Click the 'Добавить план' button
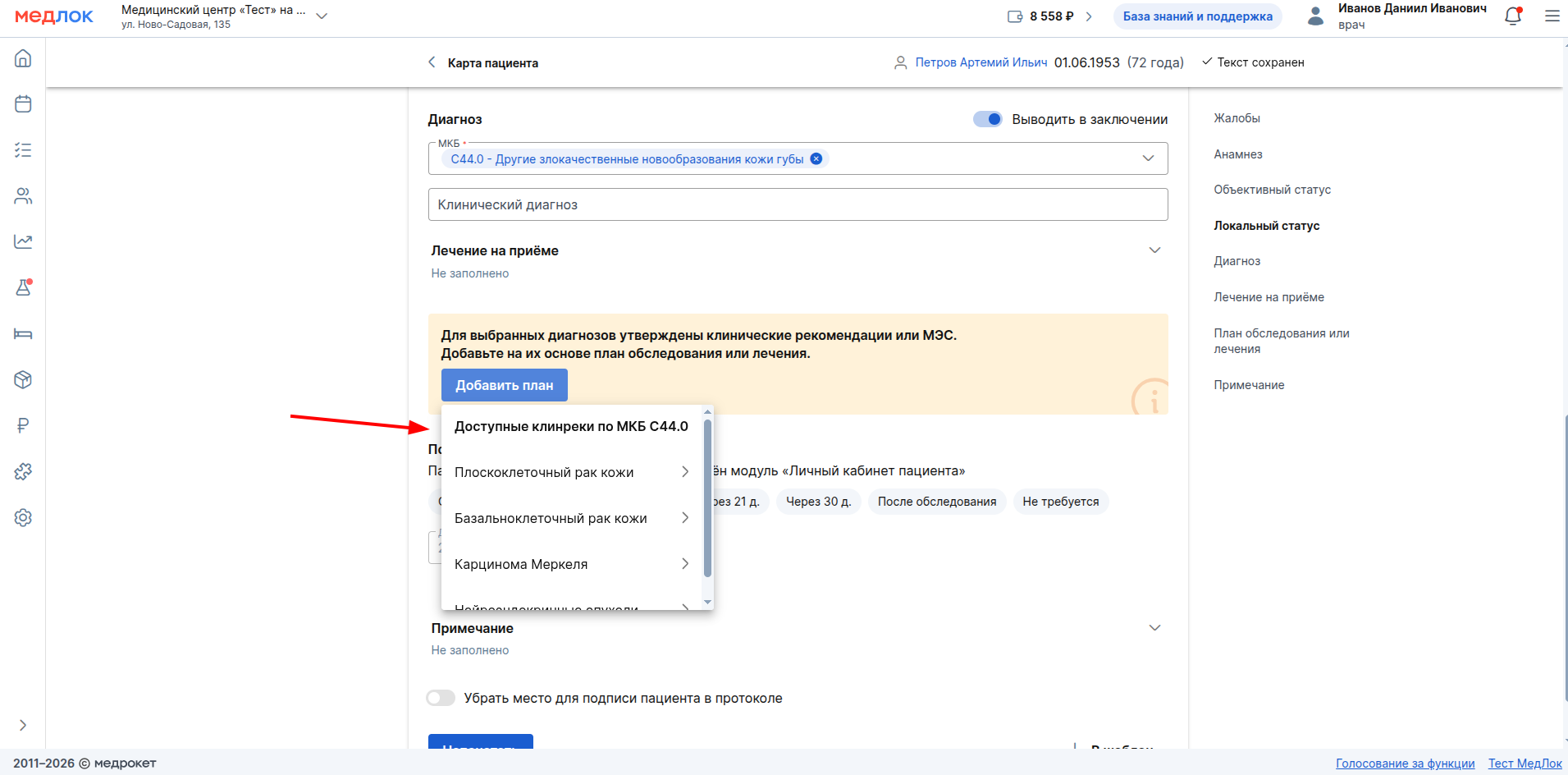This screenshot has height=775, width=1568. pyautogui.click(x=504, y=385)
